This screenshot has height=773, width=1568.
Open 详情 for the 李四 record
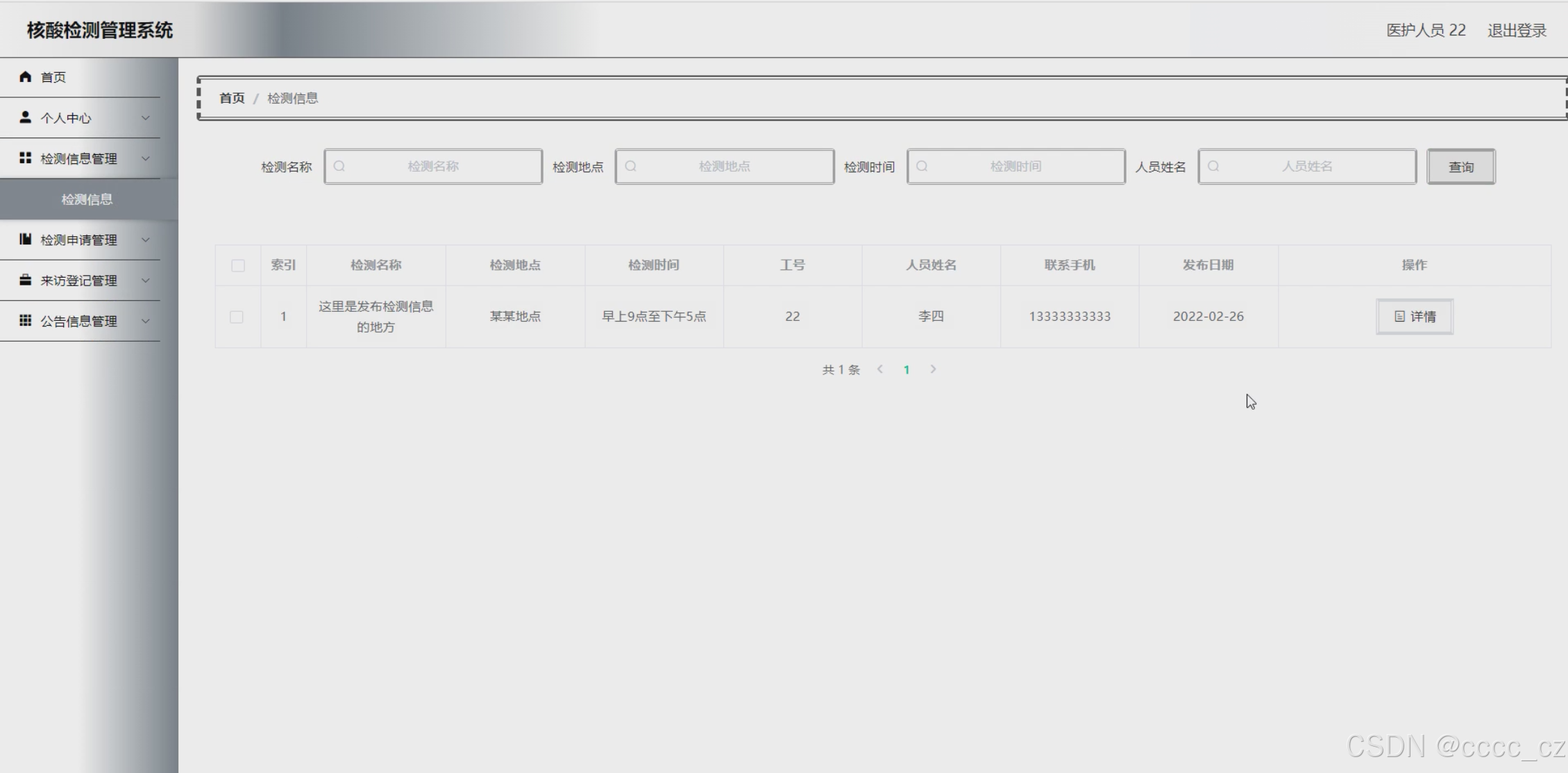pos(1414,317)
